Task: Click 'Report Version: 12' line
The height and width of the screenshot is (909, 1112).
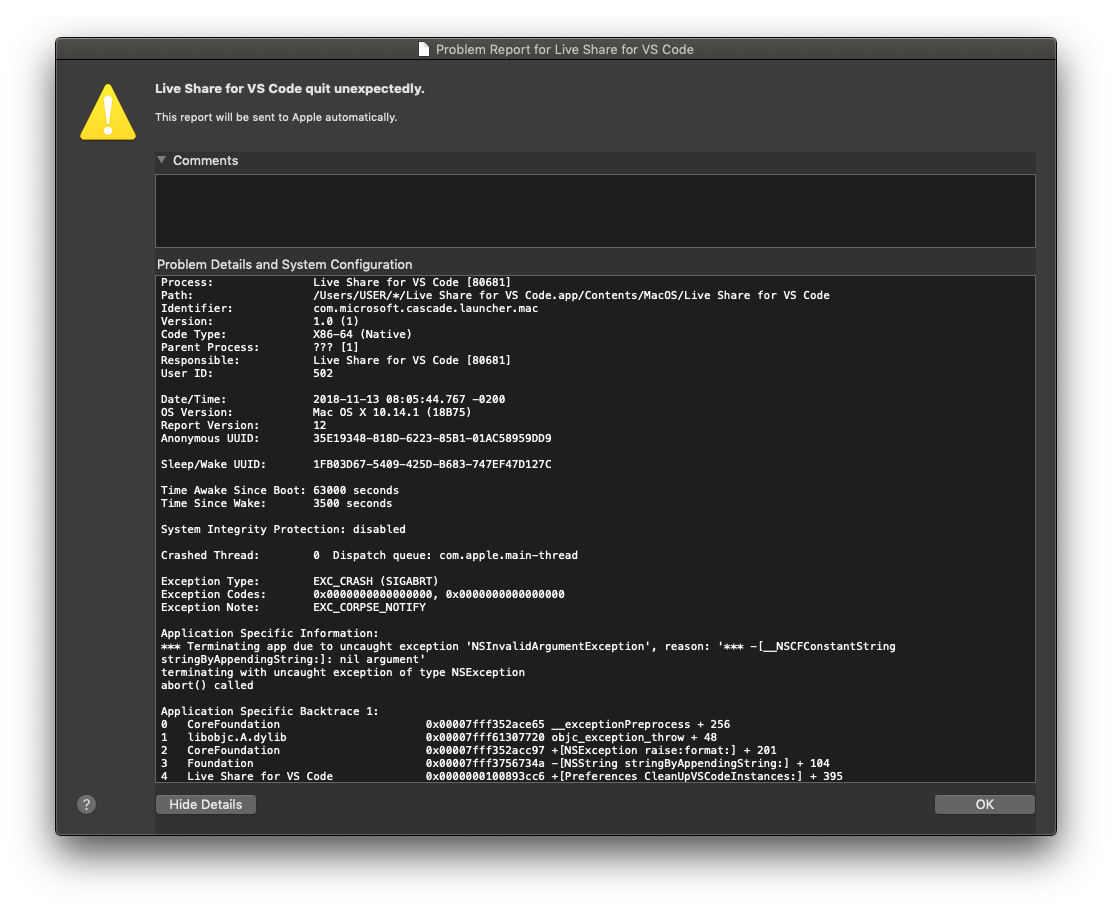Action: [x=243, y=425]
